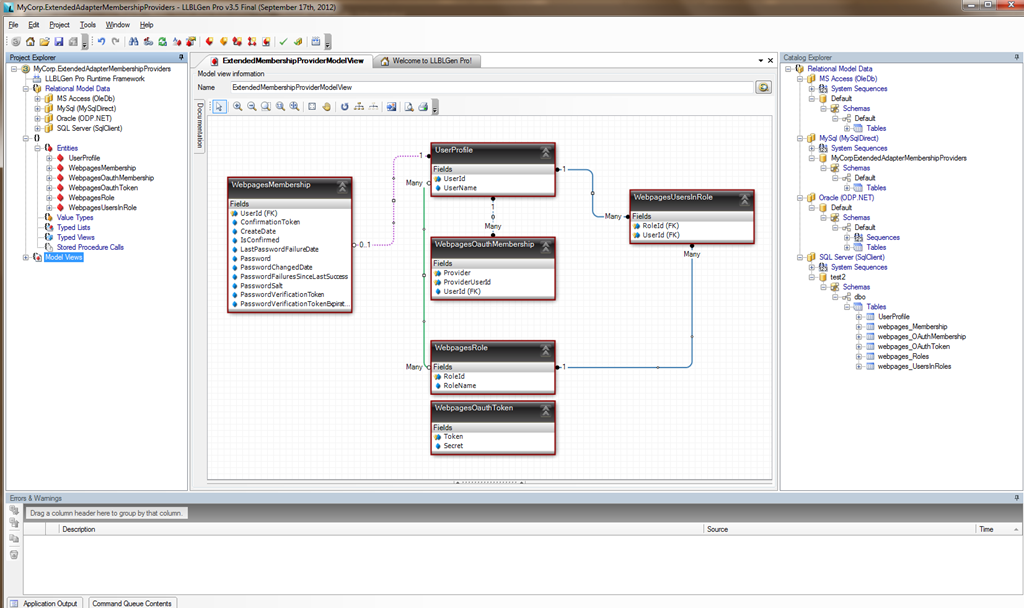Screen dimensions: 1024x608
Task: Click the model view Name input field
Action: pyautogui.click(x=490, y=88)
